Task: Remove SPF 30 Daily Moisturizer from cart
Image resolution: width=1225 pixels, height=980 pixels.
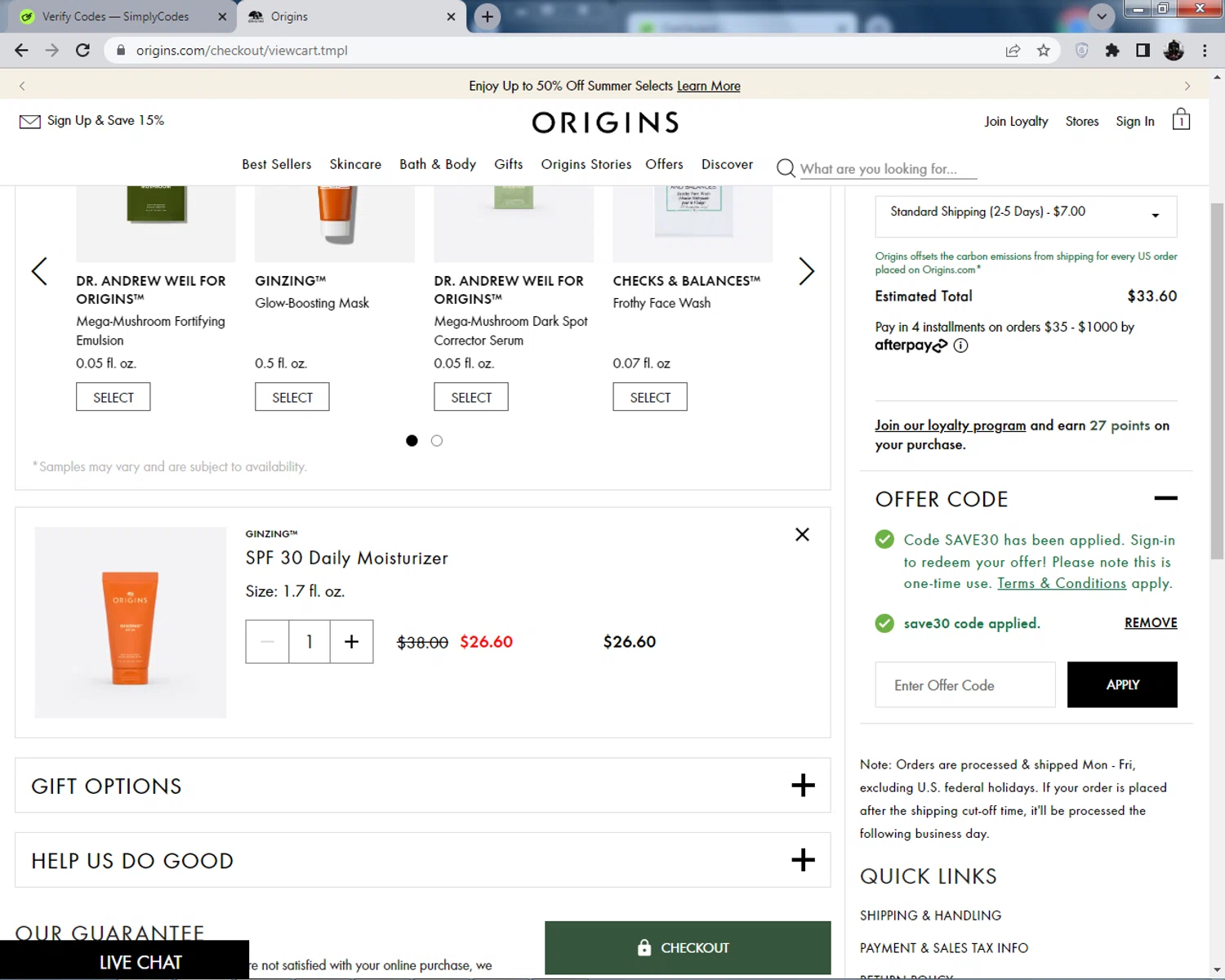Action: pos(803,534)
